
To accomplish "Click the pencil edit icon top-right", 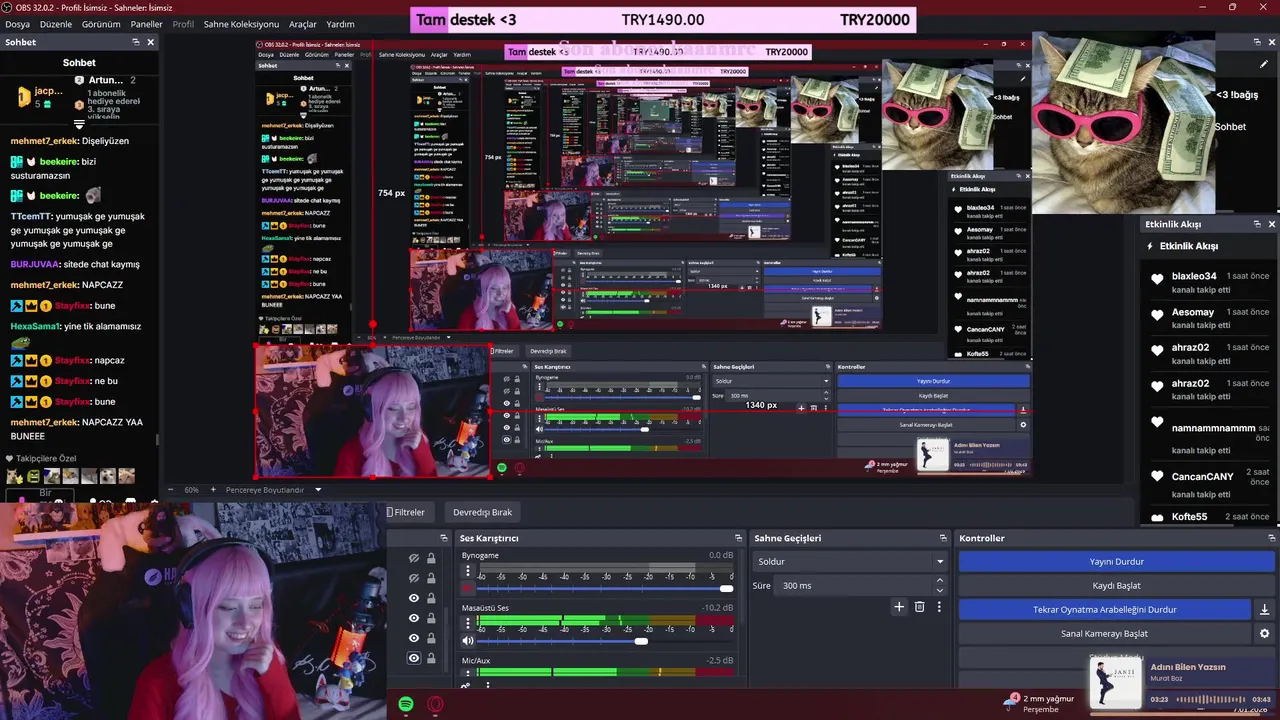I will [x=1264, y=64].
